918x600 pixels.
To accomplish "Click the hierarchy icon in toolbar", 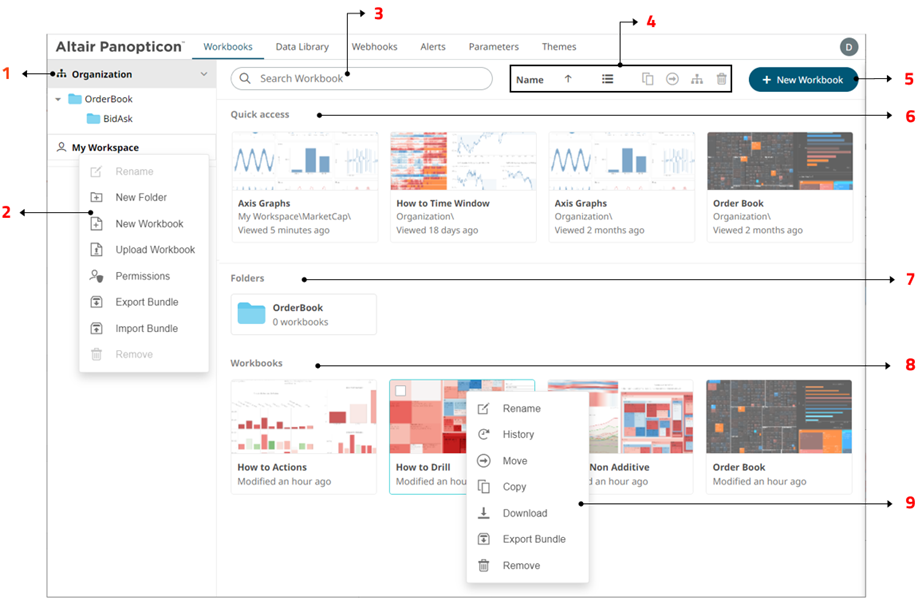I will 697,79.
